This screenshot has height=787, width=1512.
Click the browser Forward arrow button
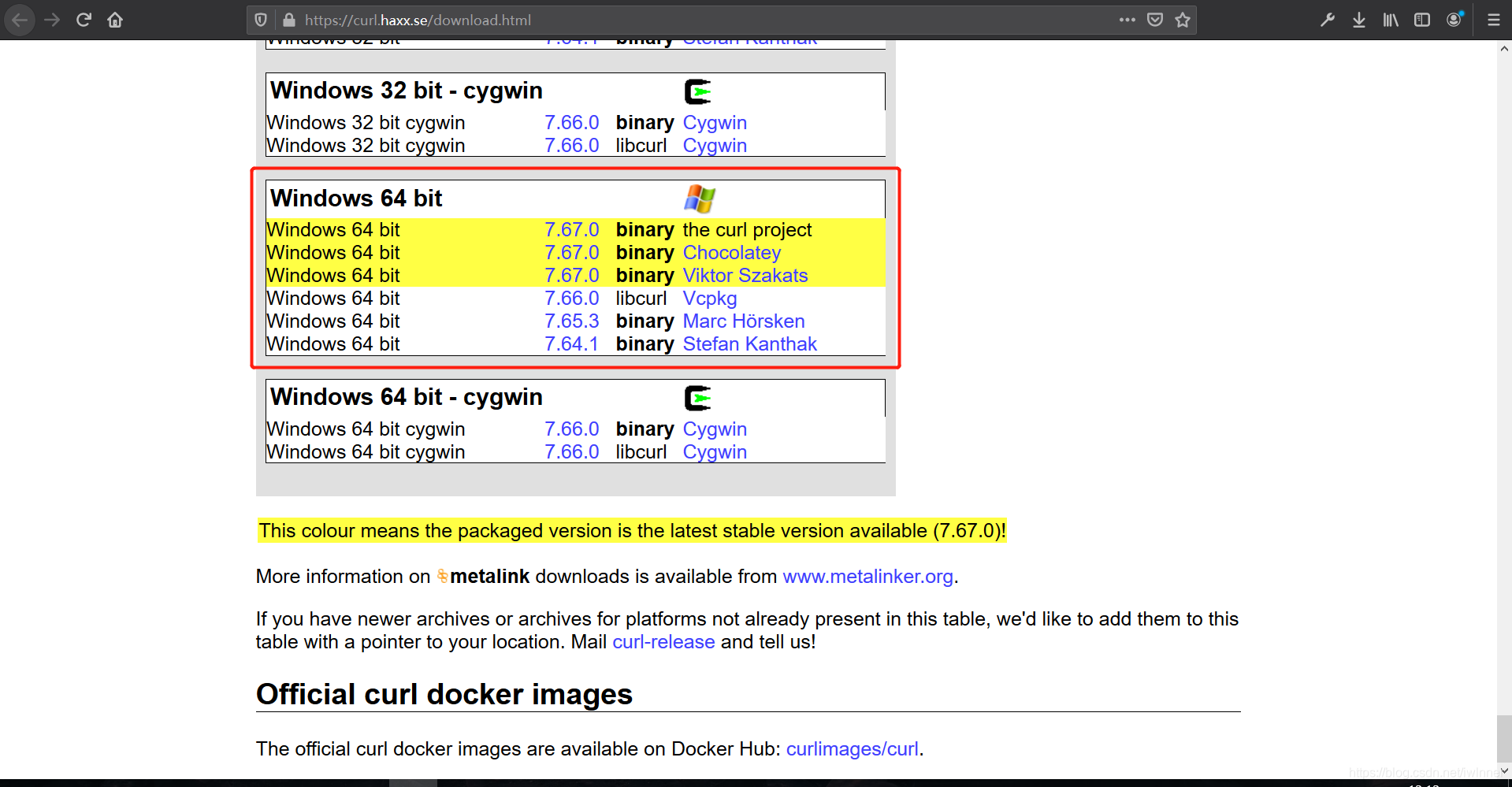point(52,20)
